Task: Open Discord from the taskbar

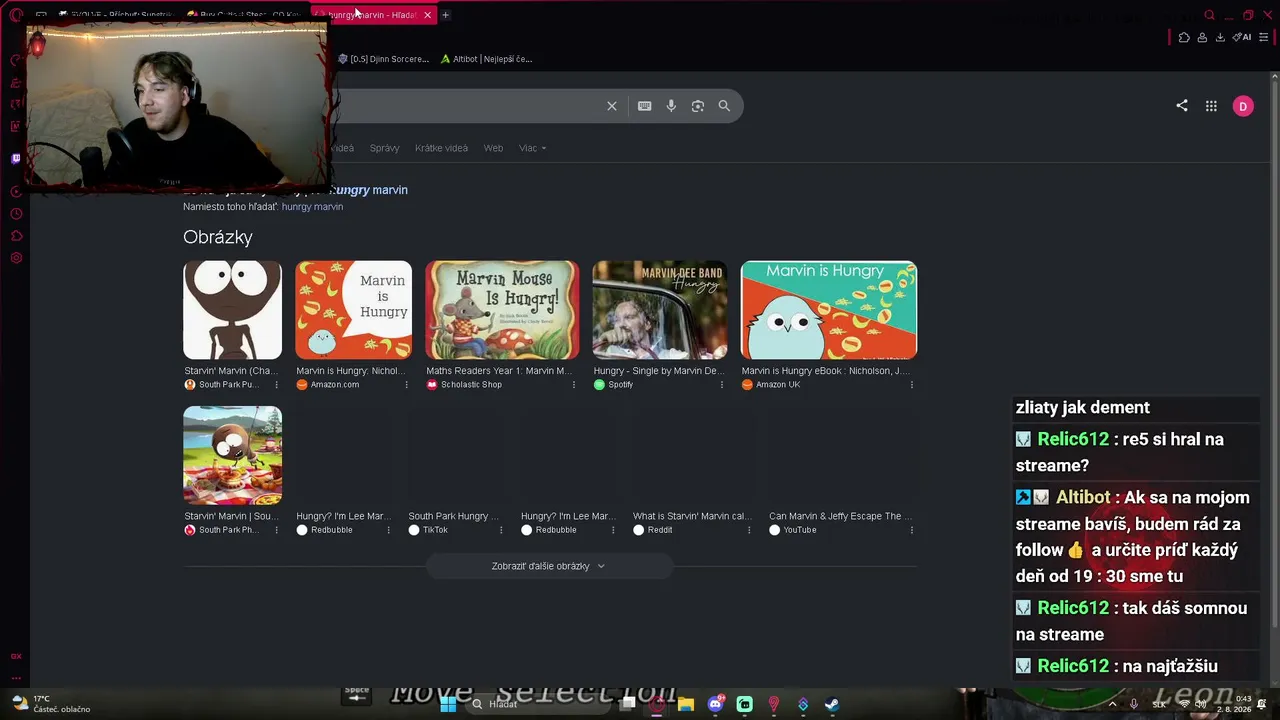Action: (x=715, y=704)
